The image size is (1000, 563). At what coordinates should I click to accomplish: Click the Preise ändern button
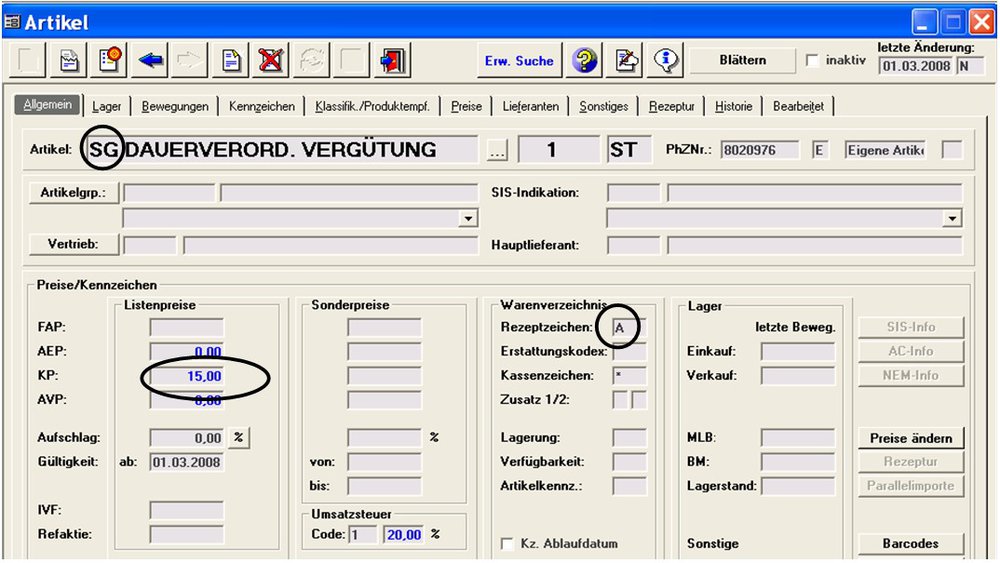tap(911, 438)
